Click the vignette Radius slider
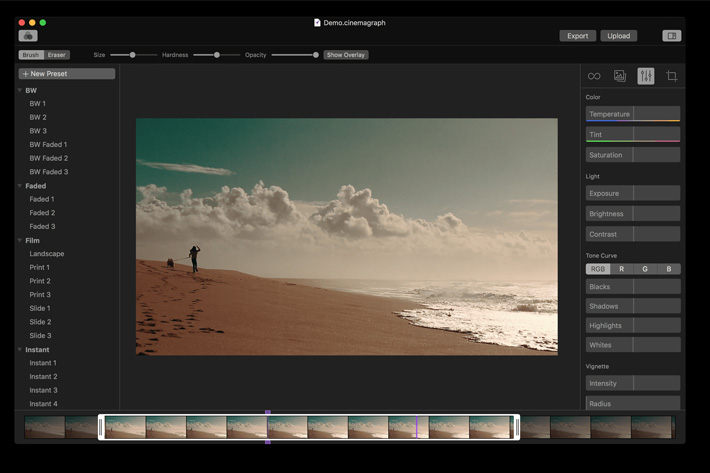The height and width of the screenshot is (473, 710). (x=633, y=403)
